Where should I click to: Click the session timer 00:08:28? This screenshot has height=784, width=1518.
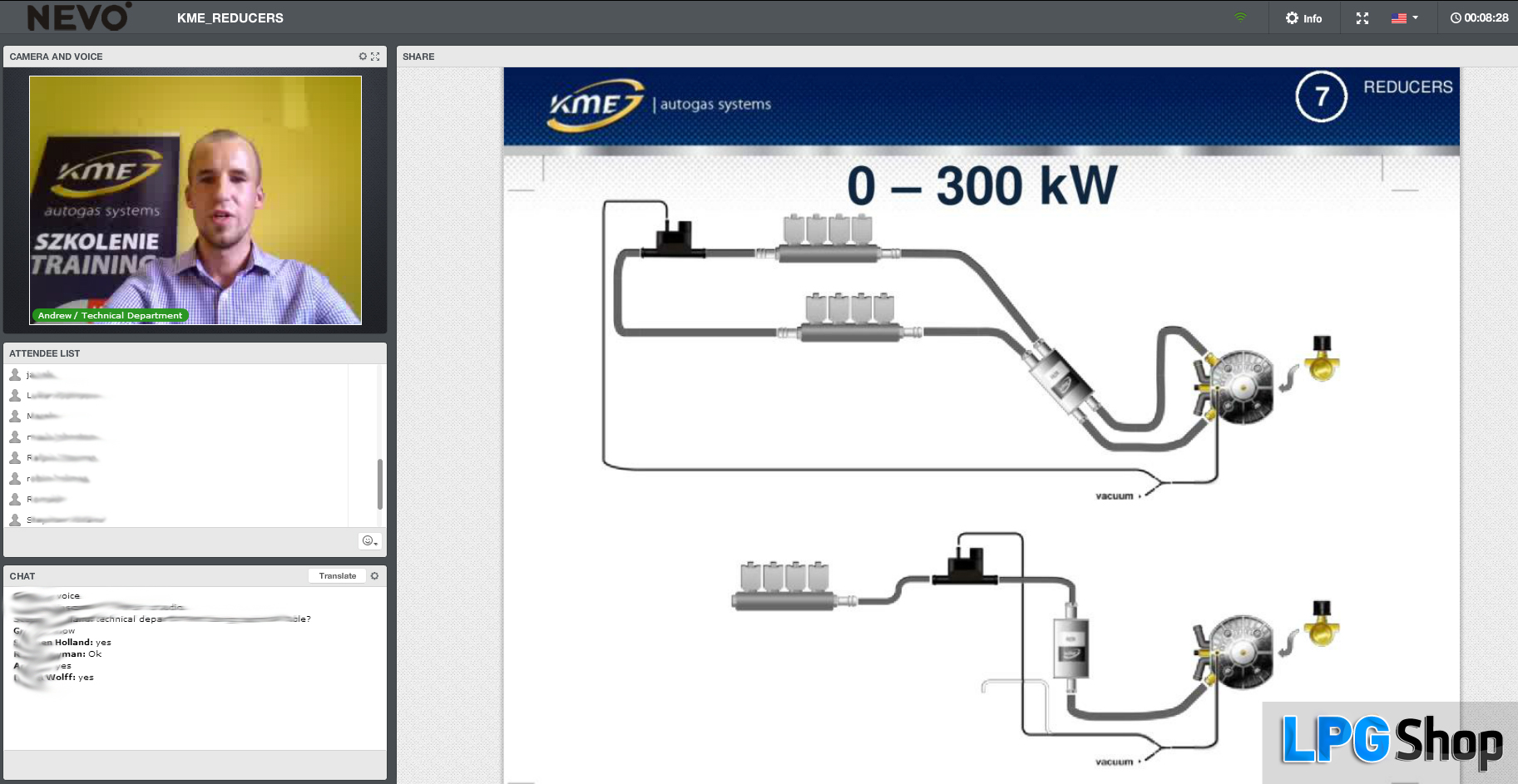pyautogui.click(x=1479, y=17)
